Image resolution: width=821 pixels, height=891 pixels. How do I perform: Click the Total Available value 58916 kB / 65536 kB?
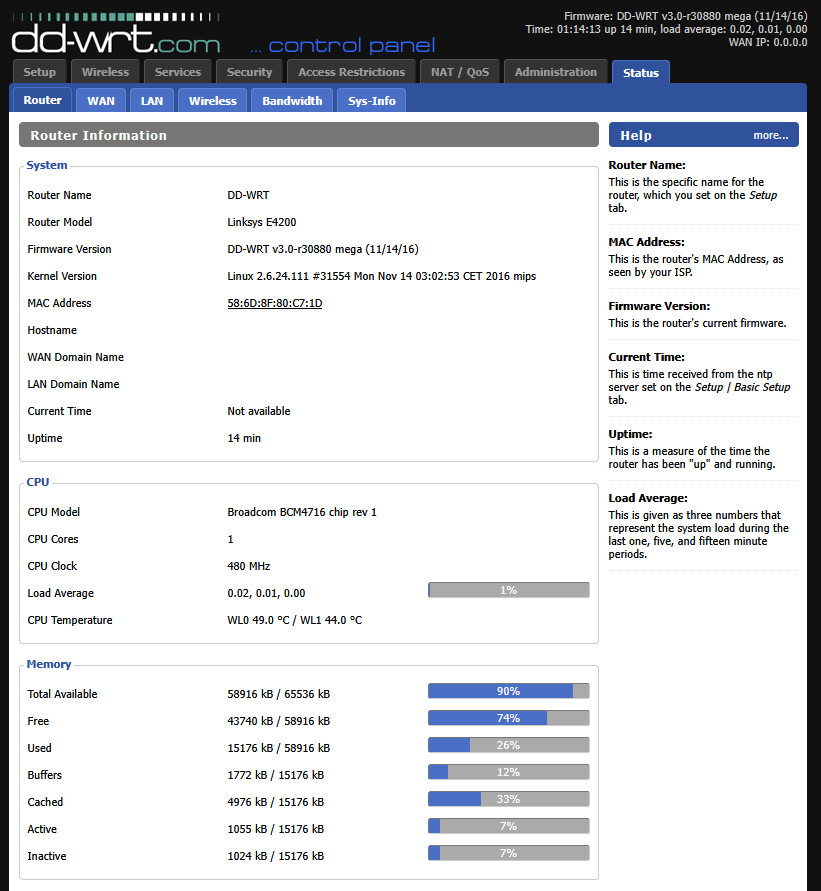(278, 694)
